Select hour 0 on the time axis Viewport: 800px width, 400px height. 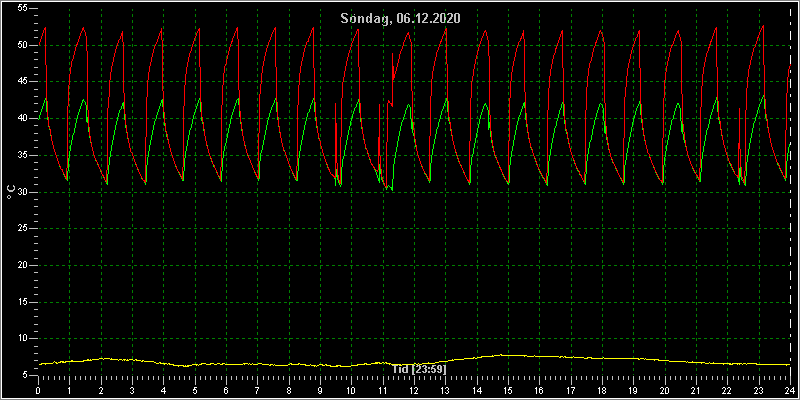[38, 390]
